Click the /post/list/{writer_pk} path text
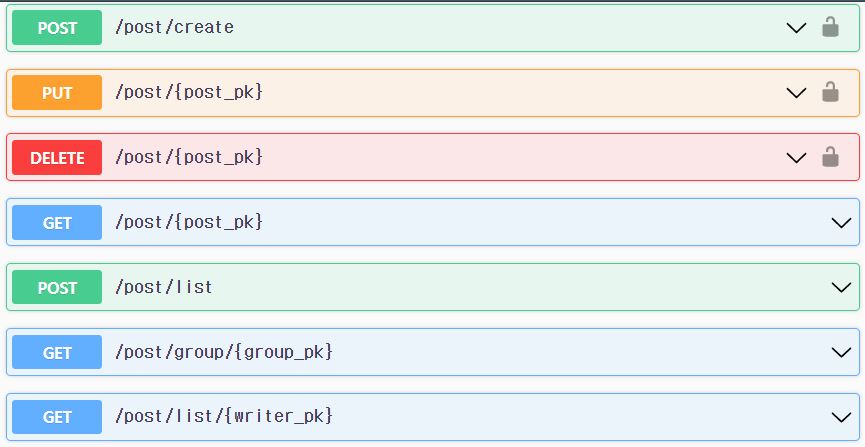This screenshot has height=447, width=865. 224,416
